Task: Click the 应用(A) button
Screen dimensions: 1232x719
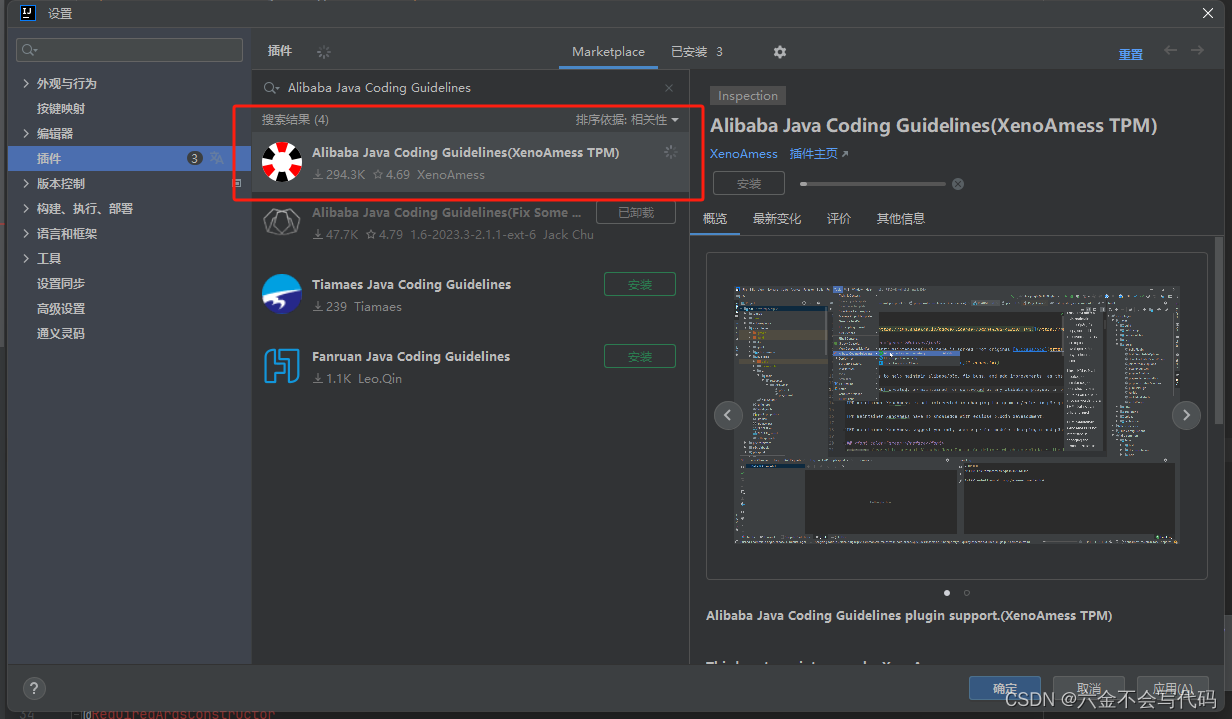Action: [1173, 689]
